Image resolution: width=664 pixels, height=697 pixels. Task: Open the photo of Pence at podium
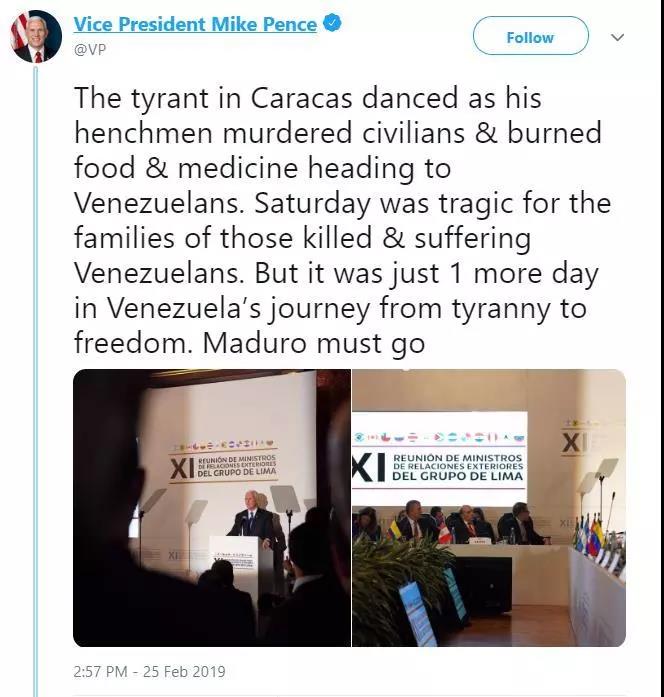coord(212,508)
